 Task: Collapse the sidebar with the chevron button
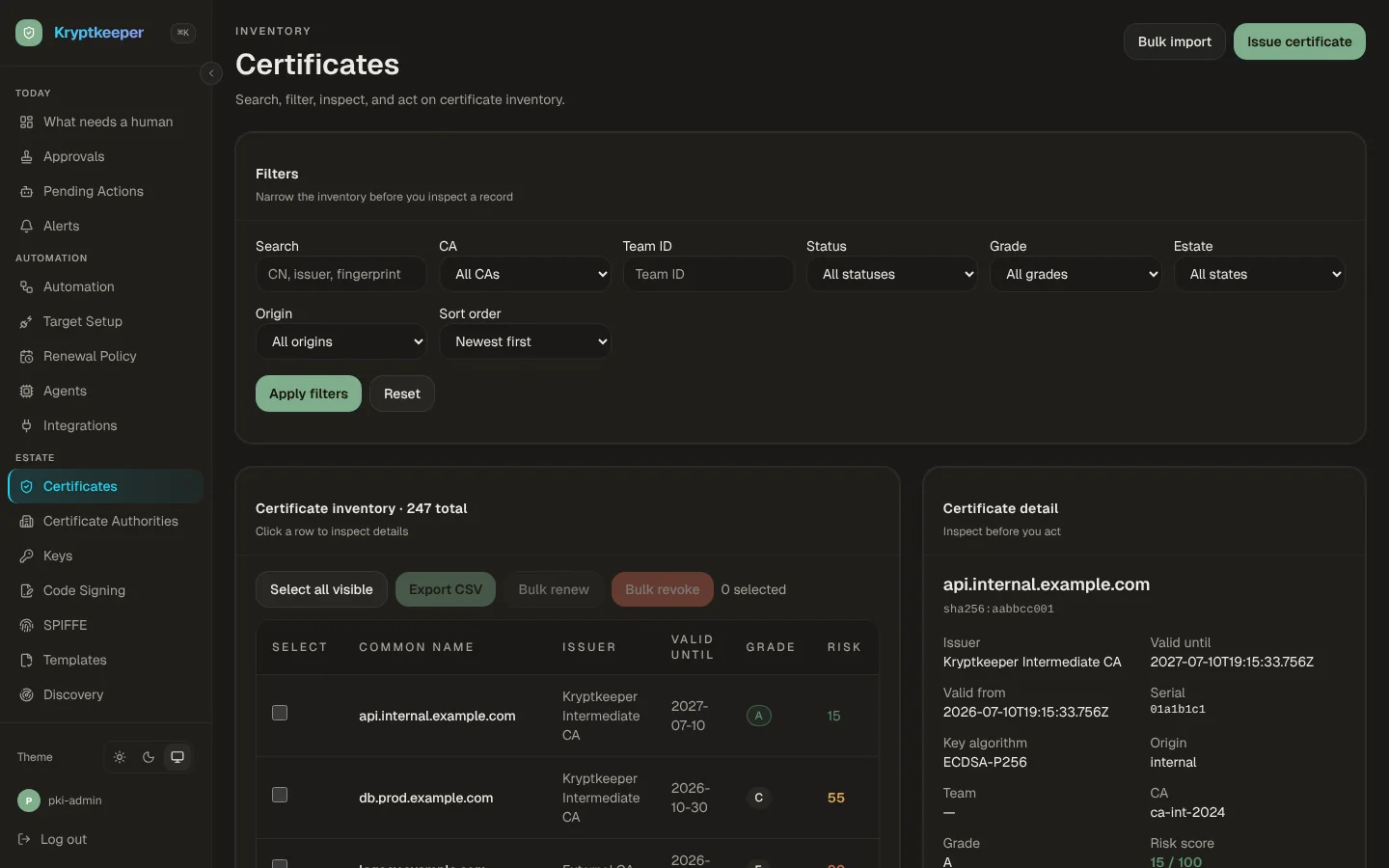tap(211, 73)
